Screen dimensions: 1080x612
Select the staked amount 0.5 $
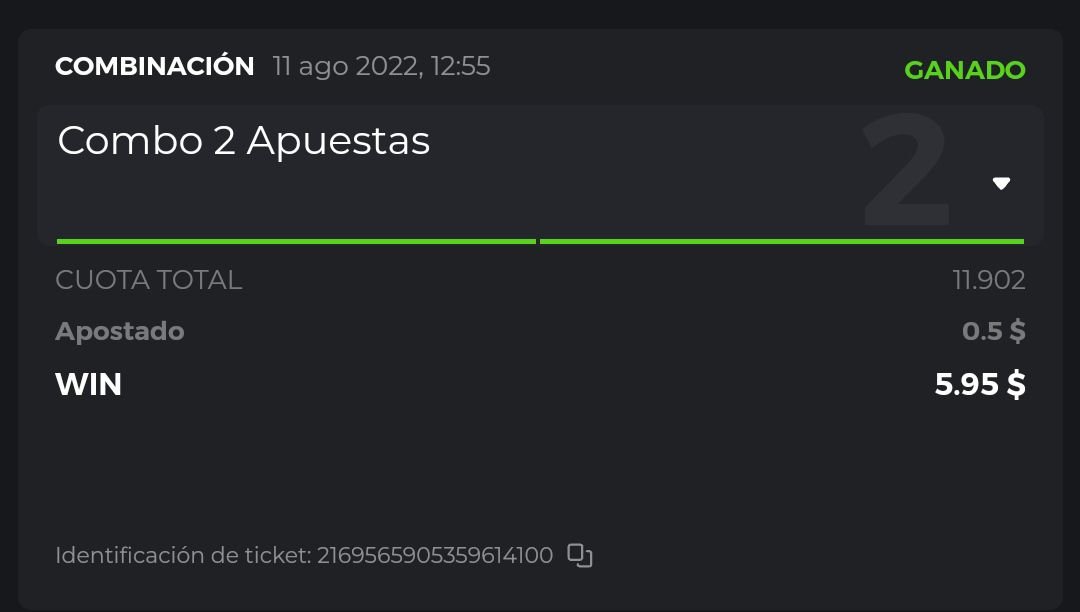tap(993, 331)
